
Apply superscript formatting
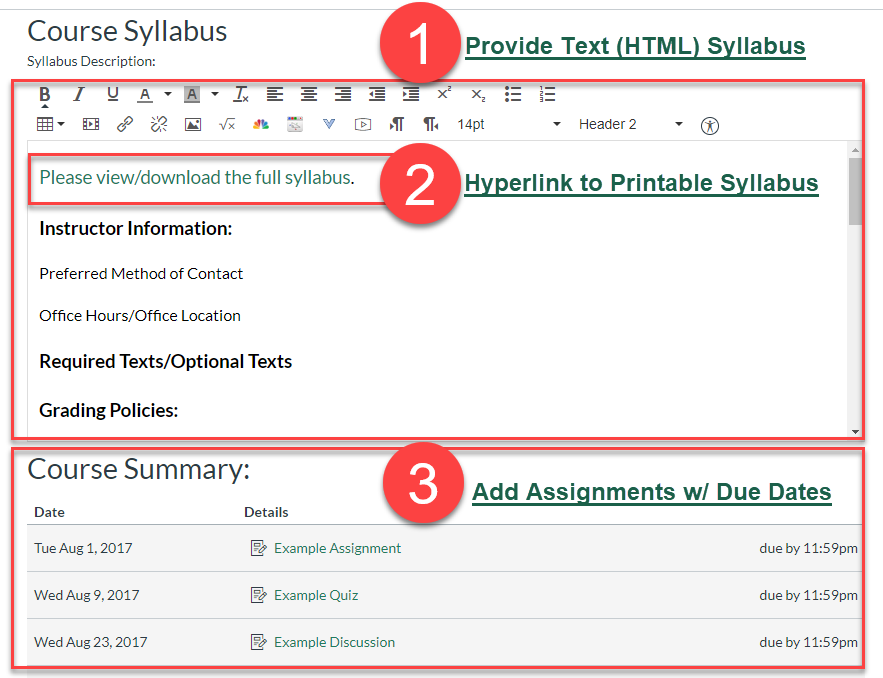pyautogui.click(x=444, y=94)
